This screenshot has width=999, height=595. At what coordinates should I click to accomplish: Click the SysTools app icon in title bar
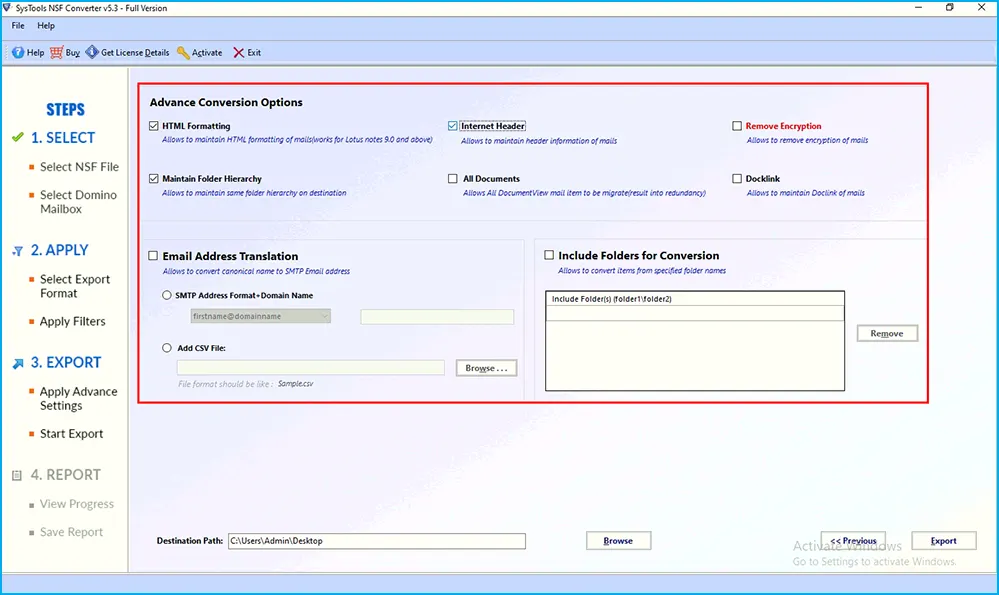[7, 8]
